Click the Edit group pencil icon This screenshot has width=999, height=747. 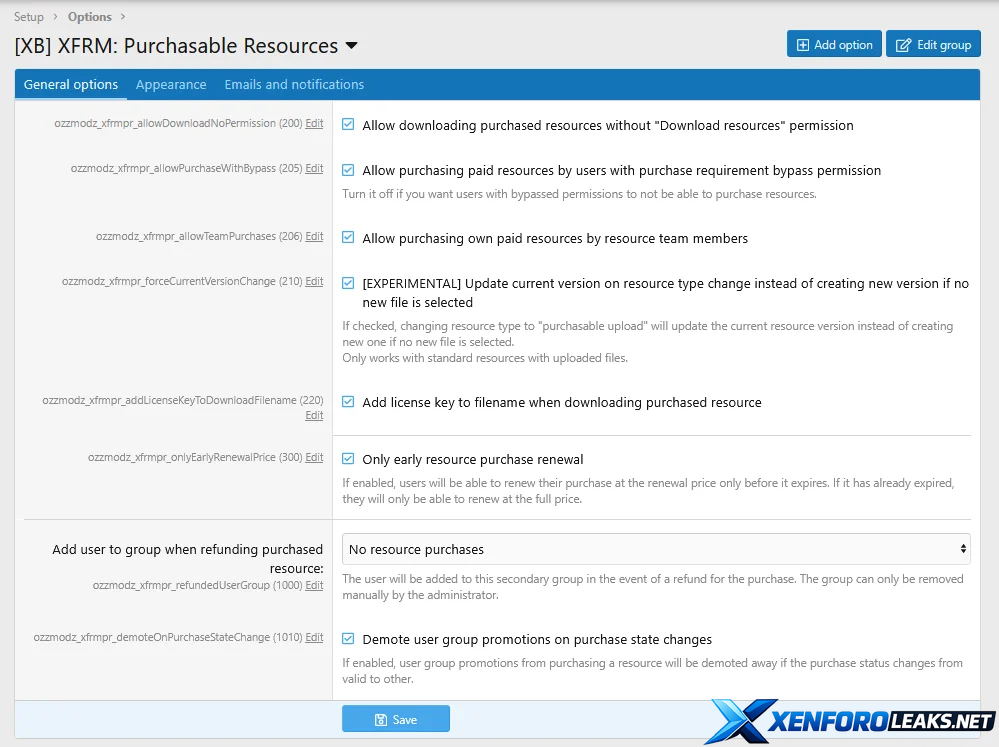pyautogui.click(x=903, y=45)
